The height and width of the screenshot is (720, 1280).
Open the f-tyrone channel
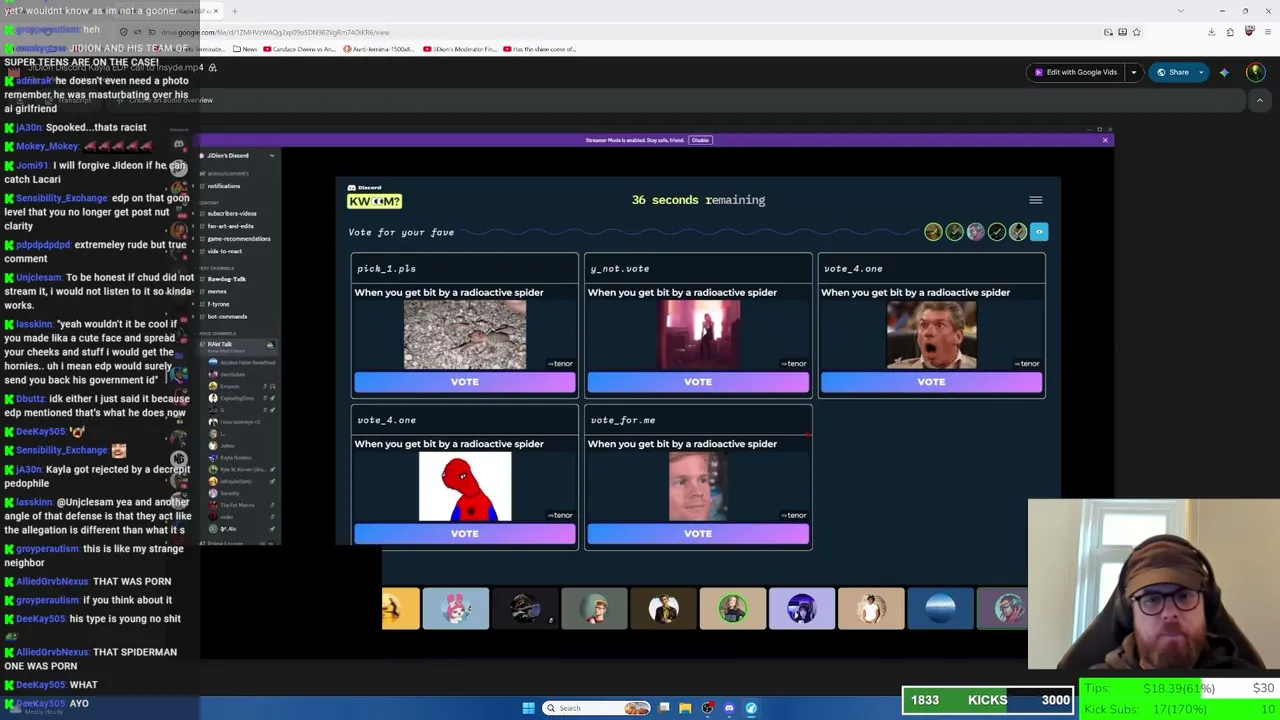(217, 304)
